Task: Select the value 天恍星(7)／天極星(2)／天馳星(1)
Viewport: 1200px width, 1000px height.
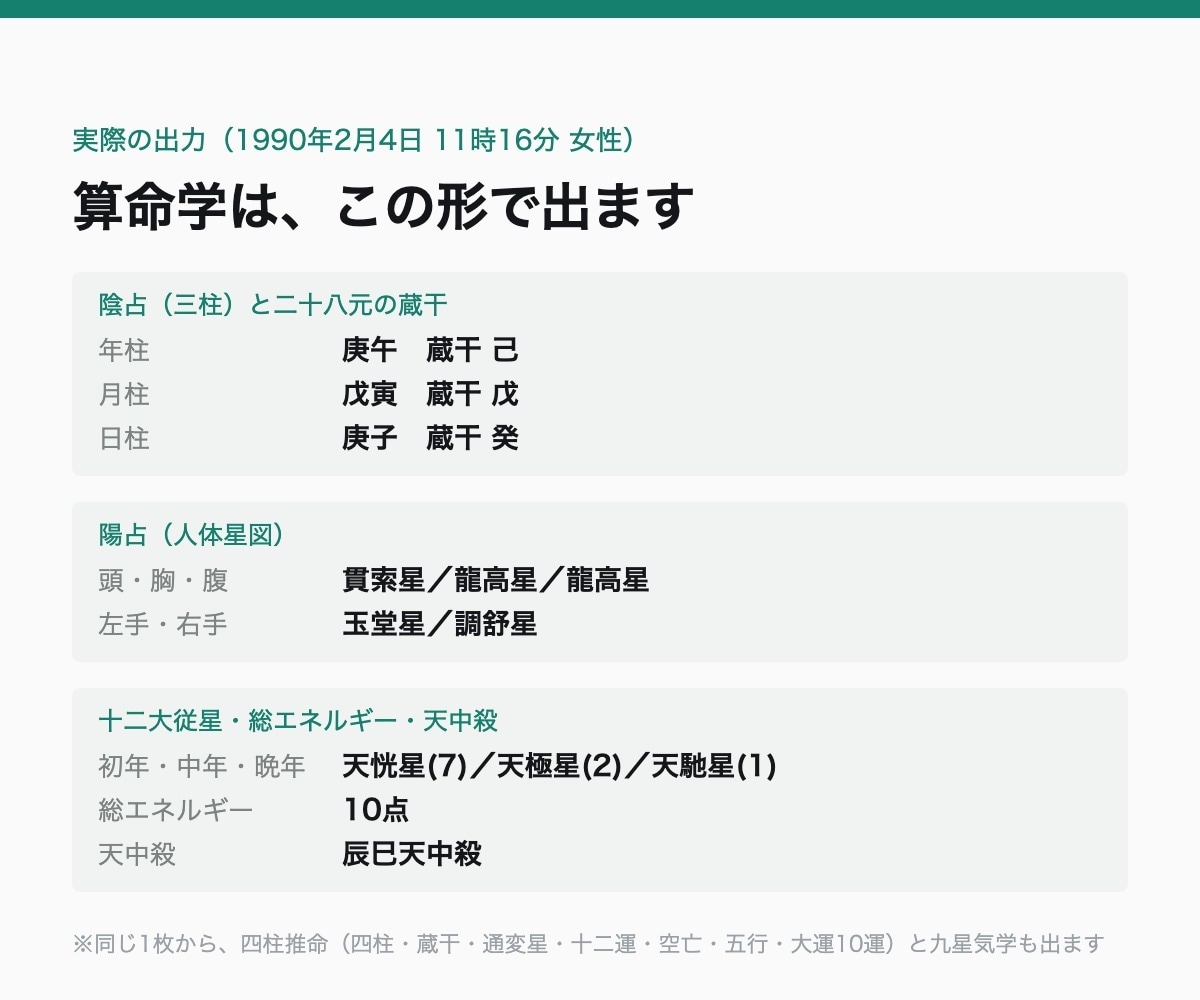Action: pos(559,766)
